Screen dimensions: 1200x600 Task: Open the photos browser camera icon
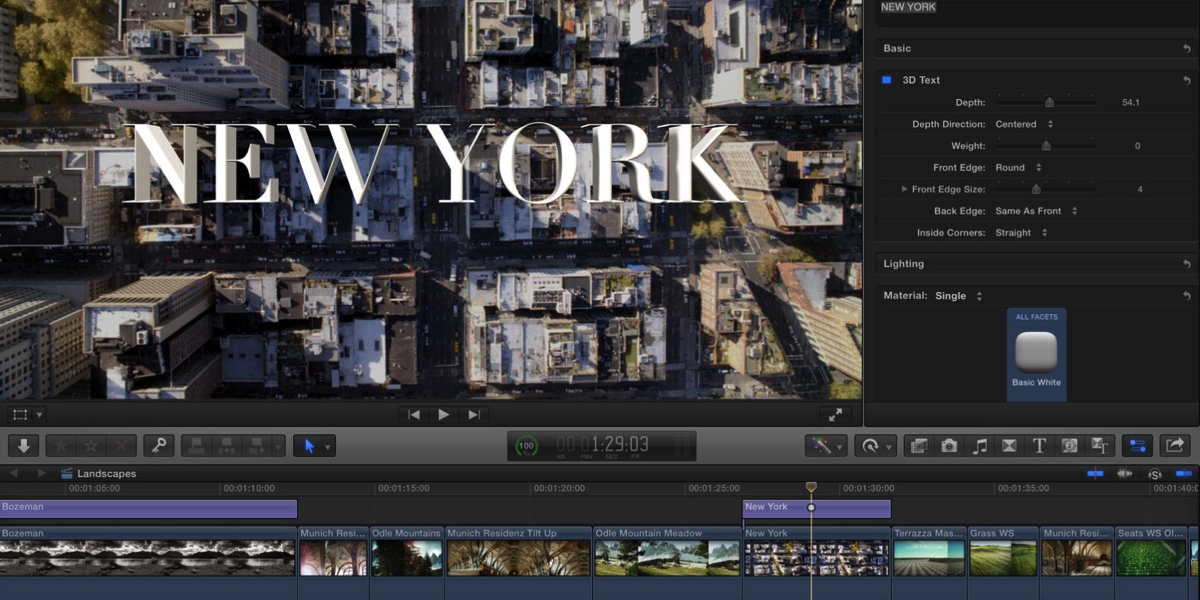949,446
